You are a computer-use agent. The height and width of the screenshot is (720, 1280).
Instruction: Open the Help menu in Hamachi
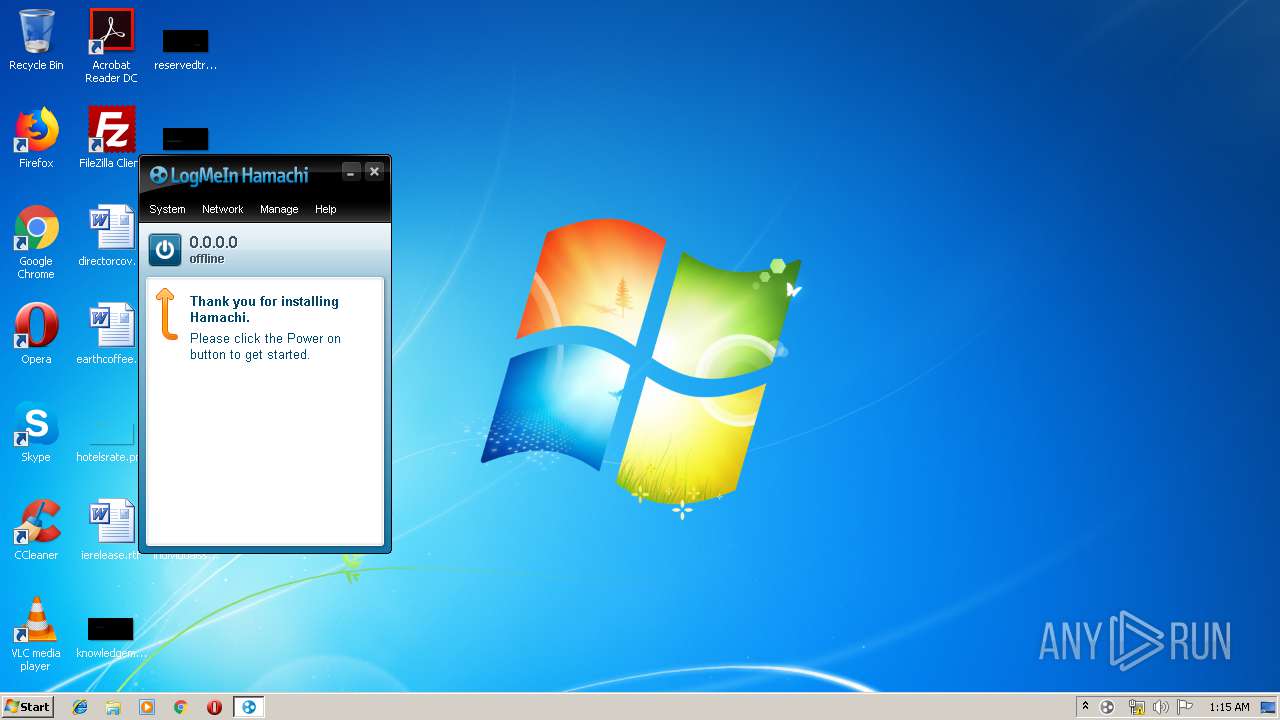pyautogui.click(x=325, y=209)
